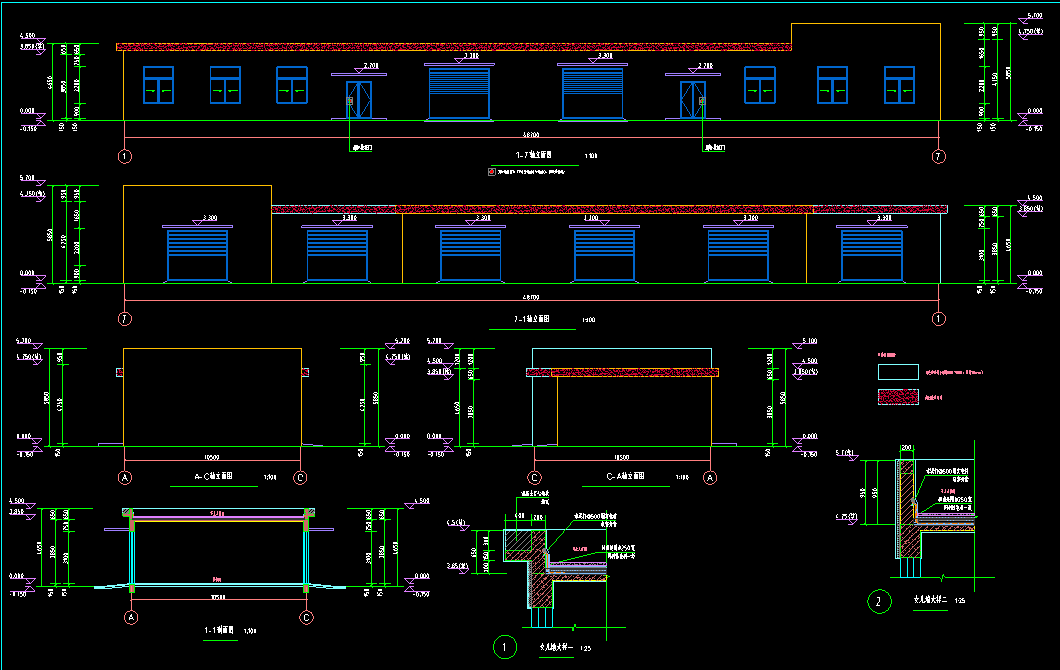Image resolution: width=1060 pixels, height=670 pixels.
Task: Select the leftmost window in the top elevation
Action: point(158,85)
